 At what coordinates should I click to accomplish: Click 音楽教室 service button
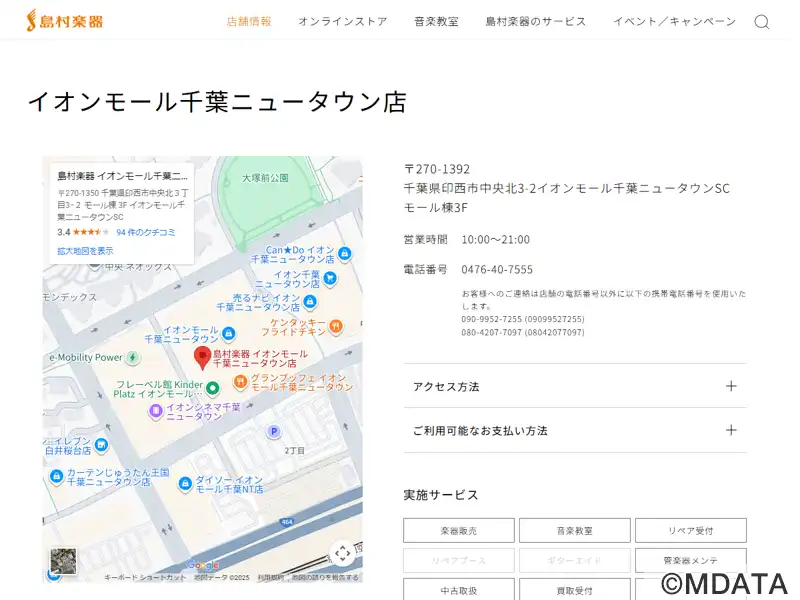click(x=574, y=531)
